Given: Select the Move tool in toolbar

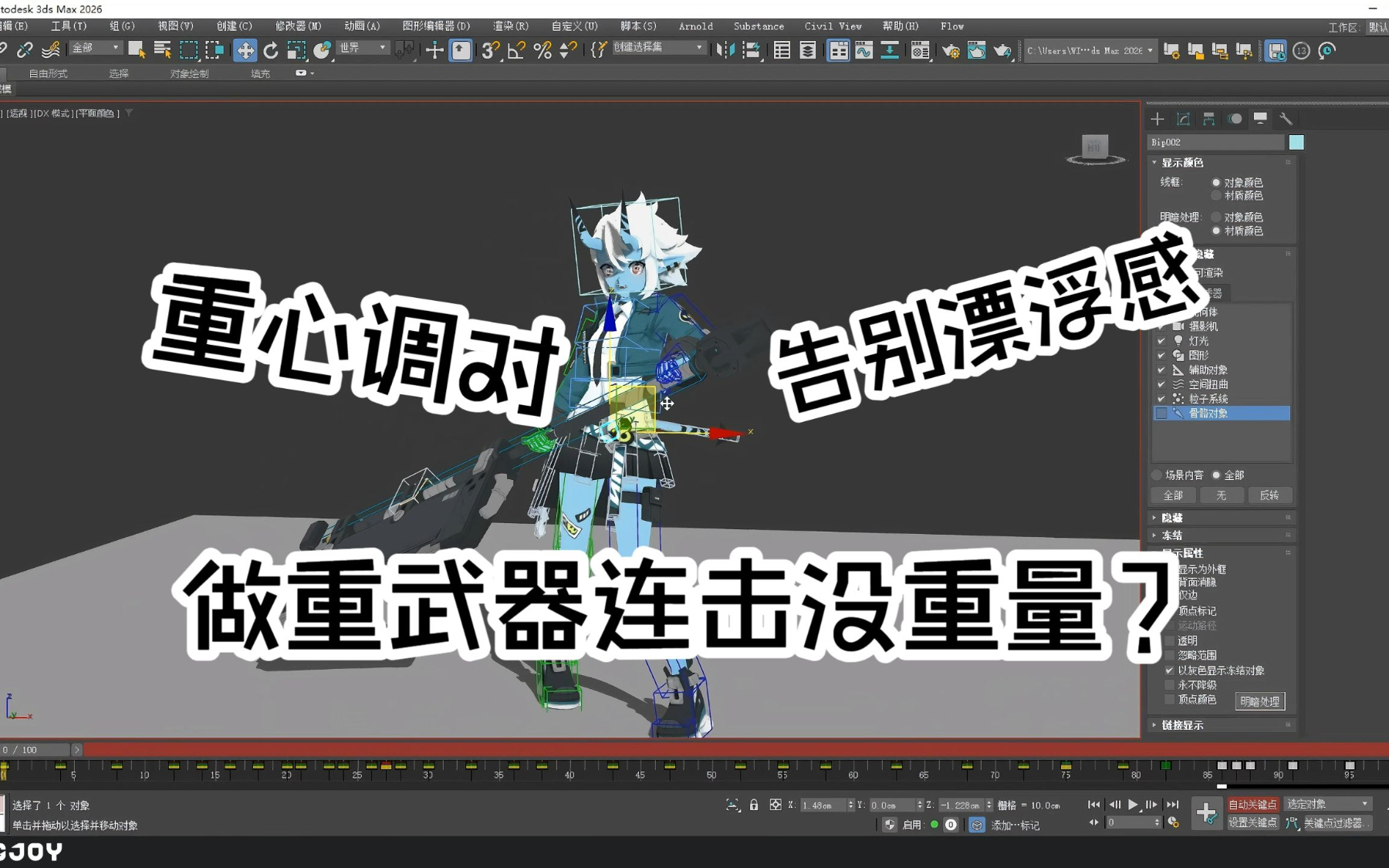Looking at the screenshot, I should (245, 51).
